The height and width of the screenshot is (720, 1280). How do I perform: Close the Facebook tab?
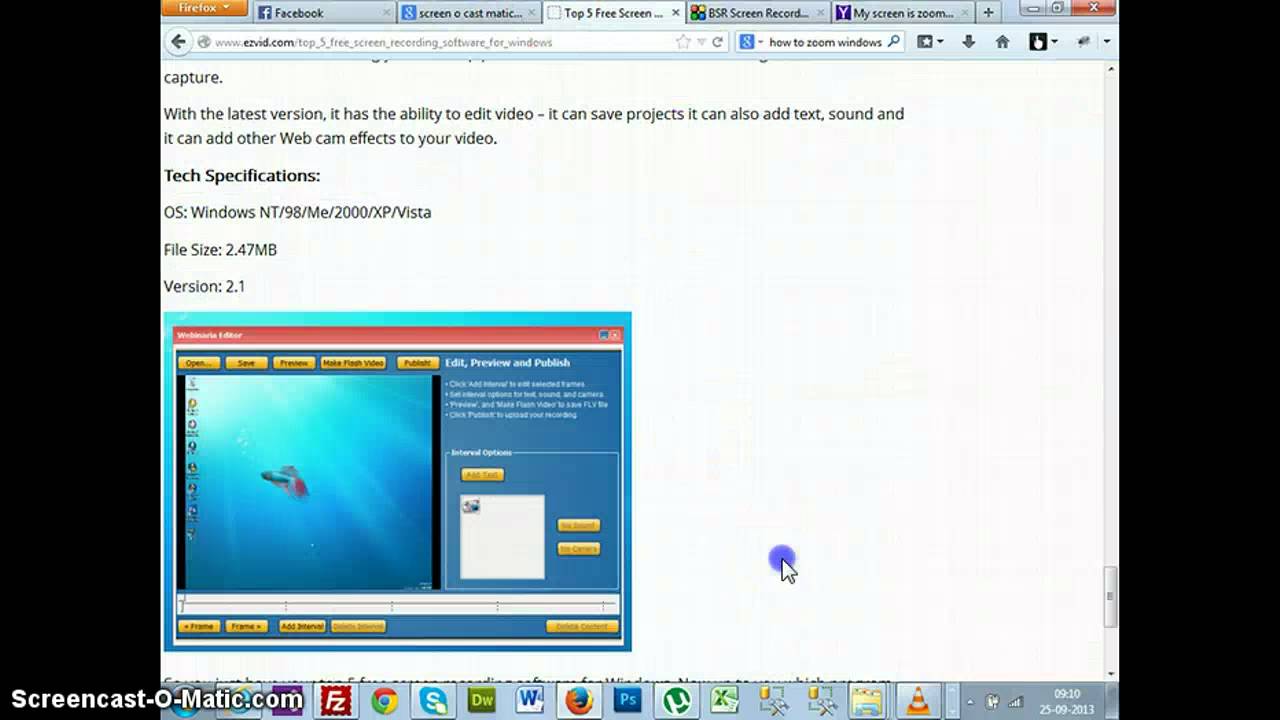pos(386,13)
